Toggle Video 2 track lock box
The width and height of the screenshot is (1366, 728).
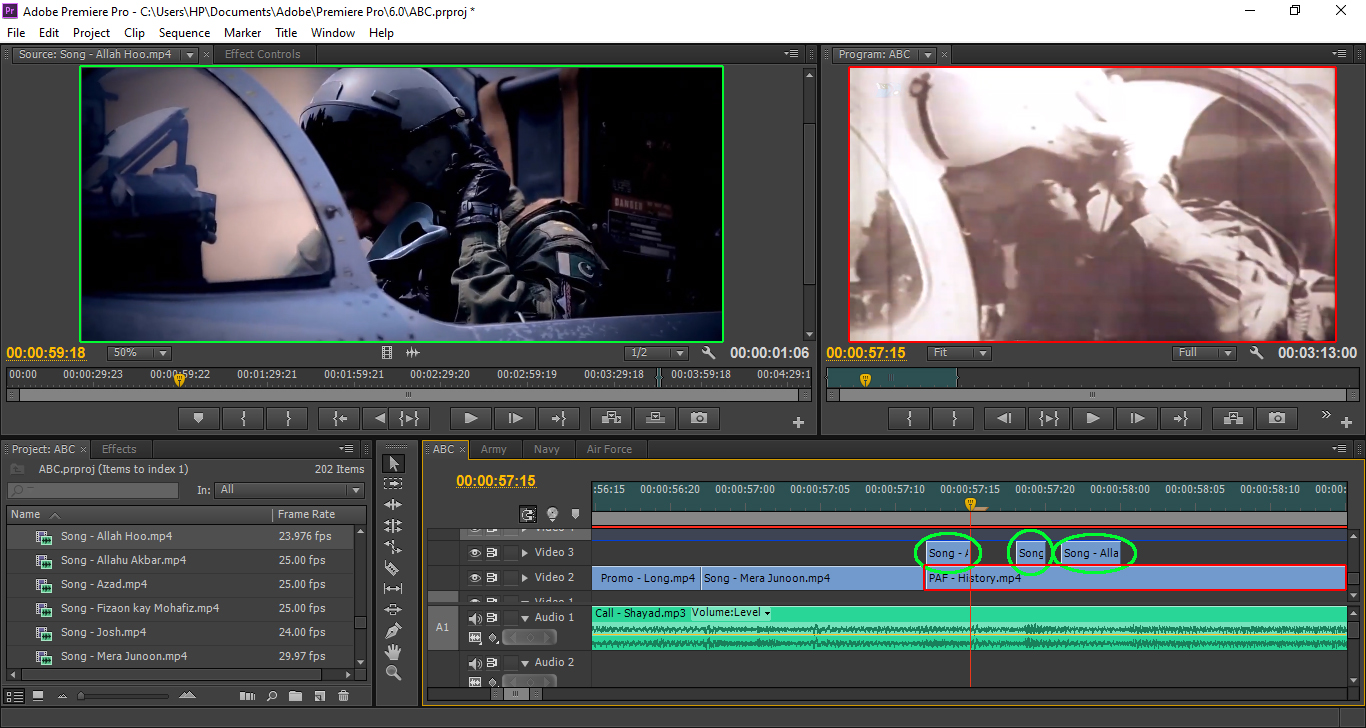click(510, 578)
